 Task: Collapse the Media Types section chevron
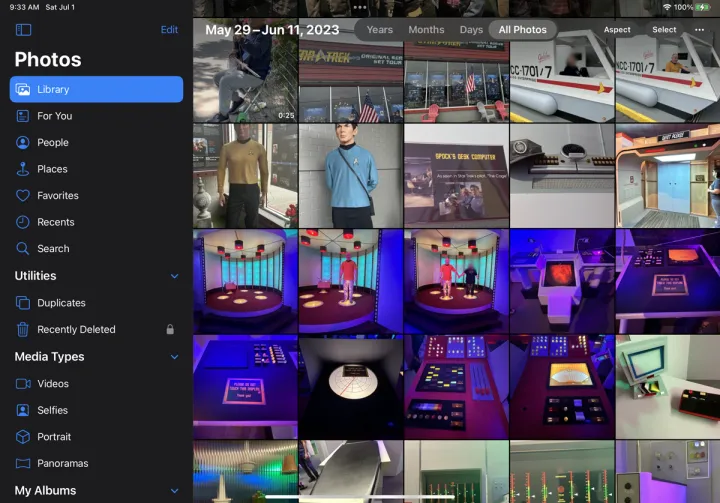(174, 357)
